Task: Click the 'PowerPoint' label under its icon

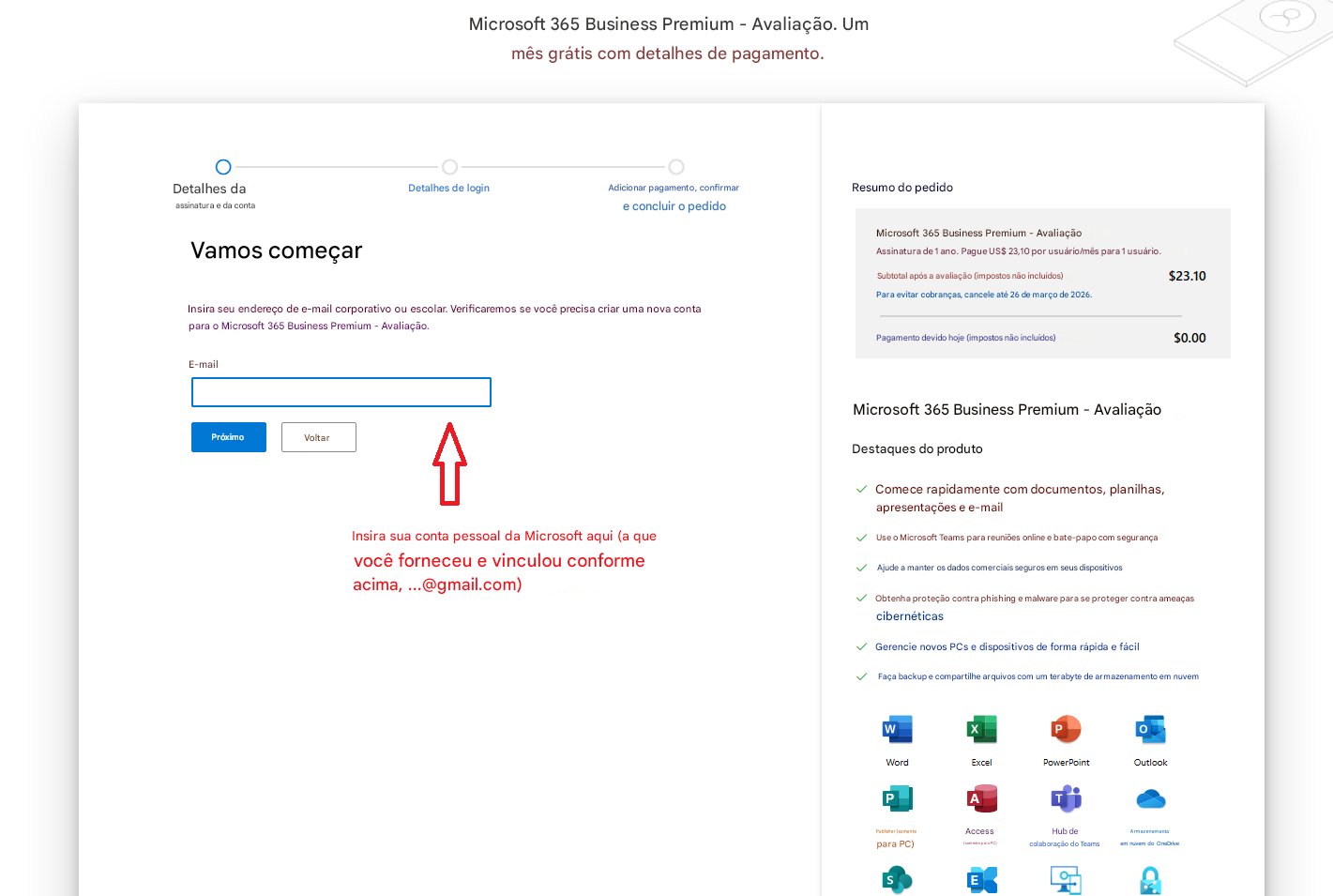Action: (1067, 763)
